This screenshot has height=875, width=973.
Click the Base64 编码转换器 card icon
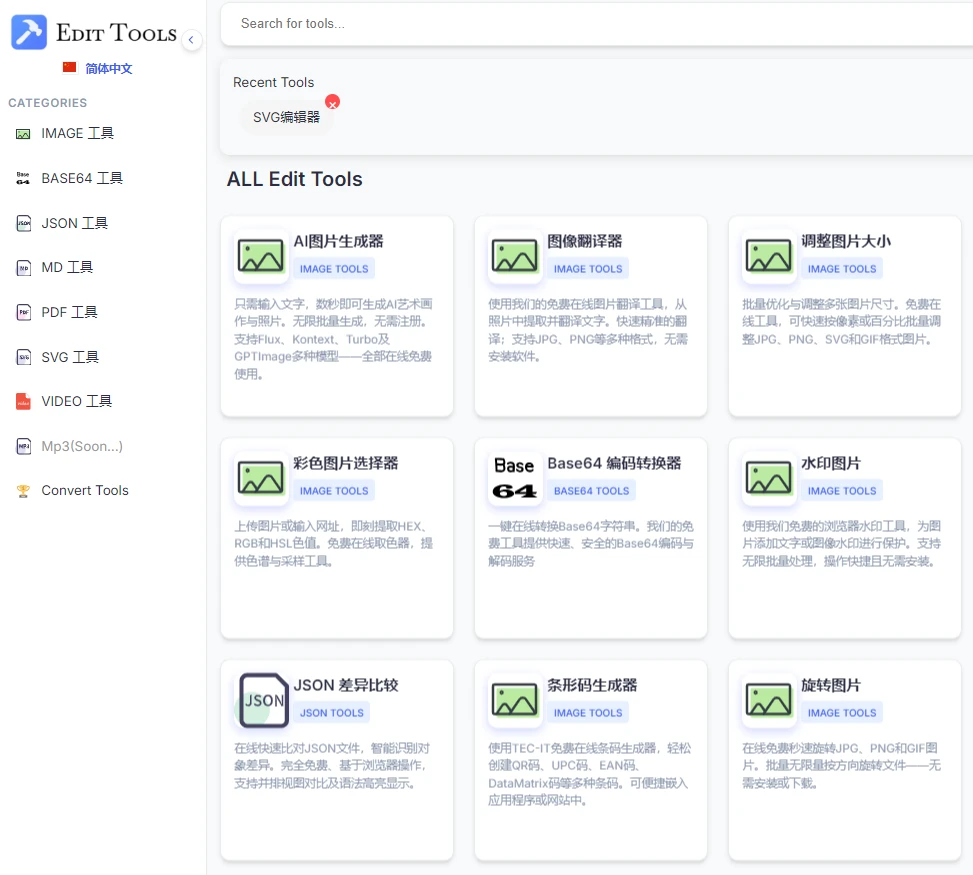tap(515, 478)
